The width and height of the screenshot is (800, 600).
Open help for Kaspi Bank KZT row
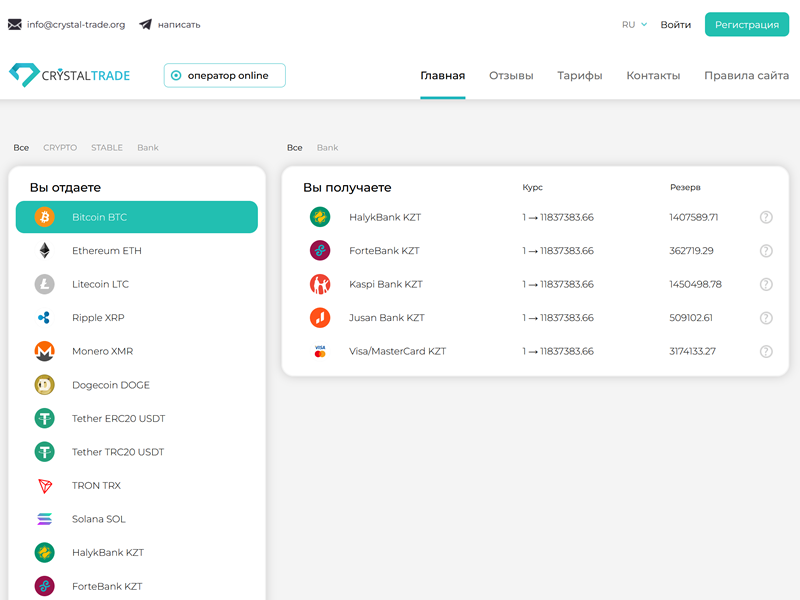tap(766, 284)
